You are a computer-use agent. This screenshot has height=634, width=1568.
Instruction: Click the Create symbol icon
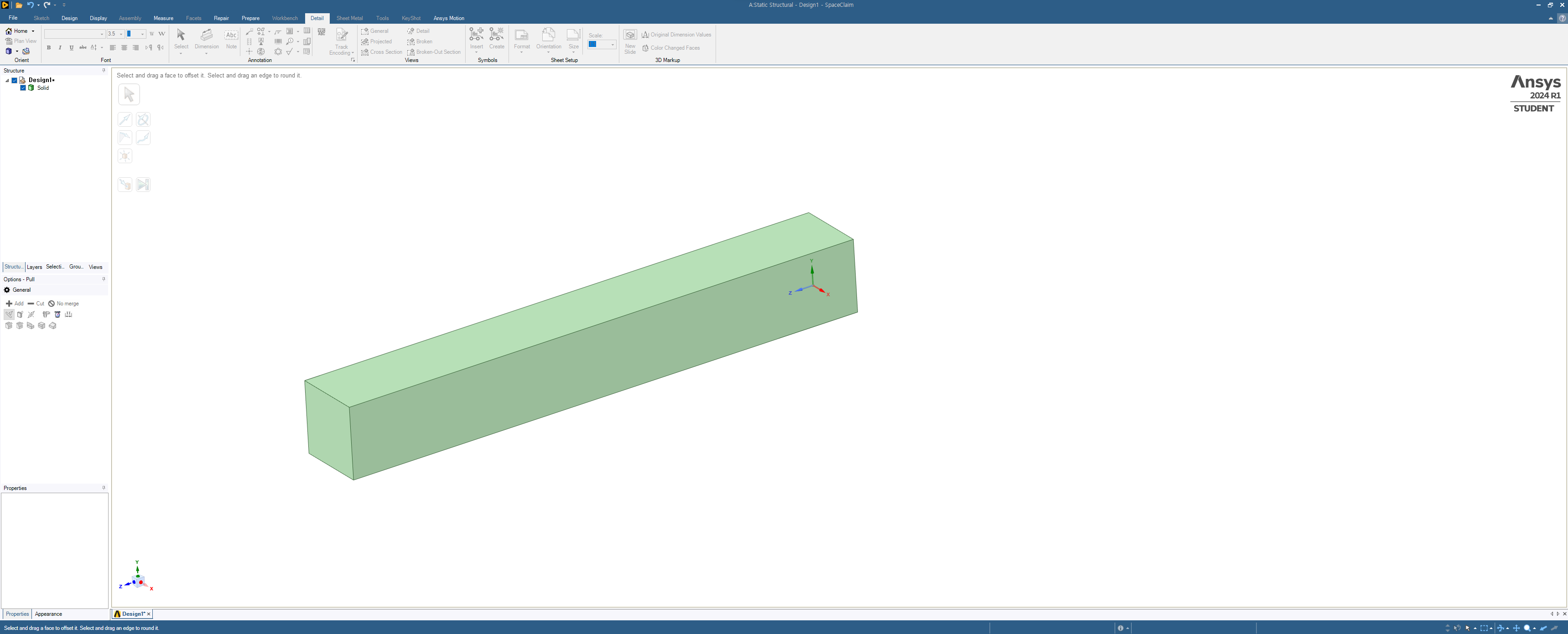pyautogui.click(x=497, y=35)
